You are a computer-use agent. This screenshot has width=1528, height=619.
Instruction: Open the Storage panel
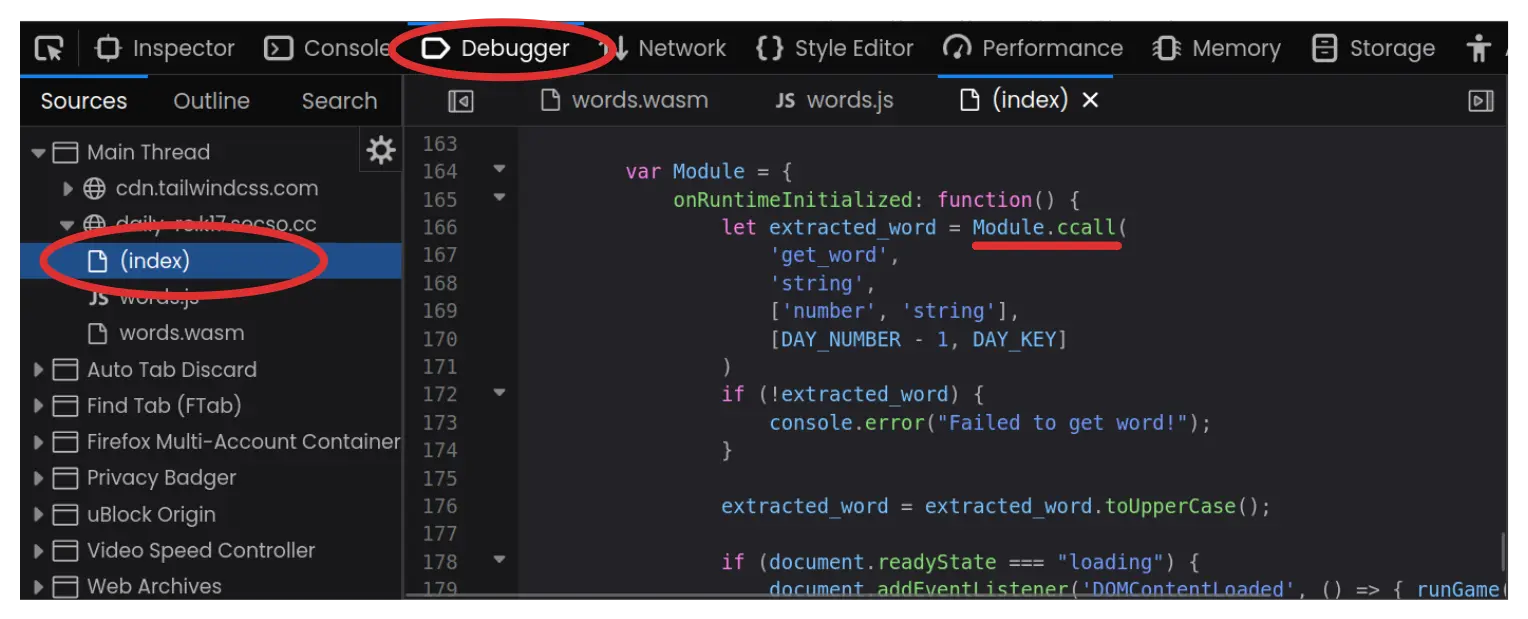tap(1373, 48)
